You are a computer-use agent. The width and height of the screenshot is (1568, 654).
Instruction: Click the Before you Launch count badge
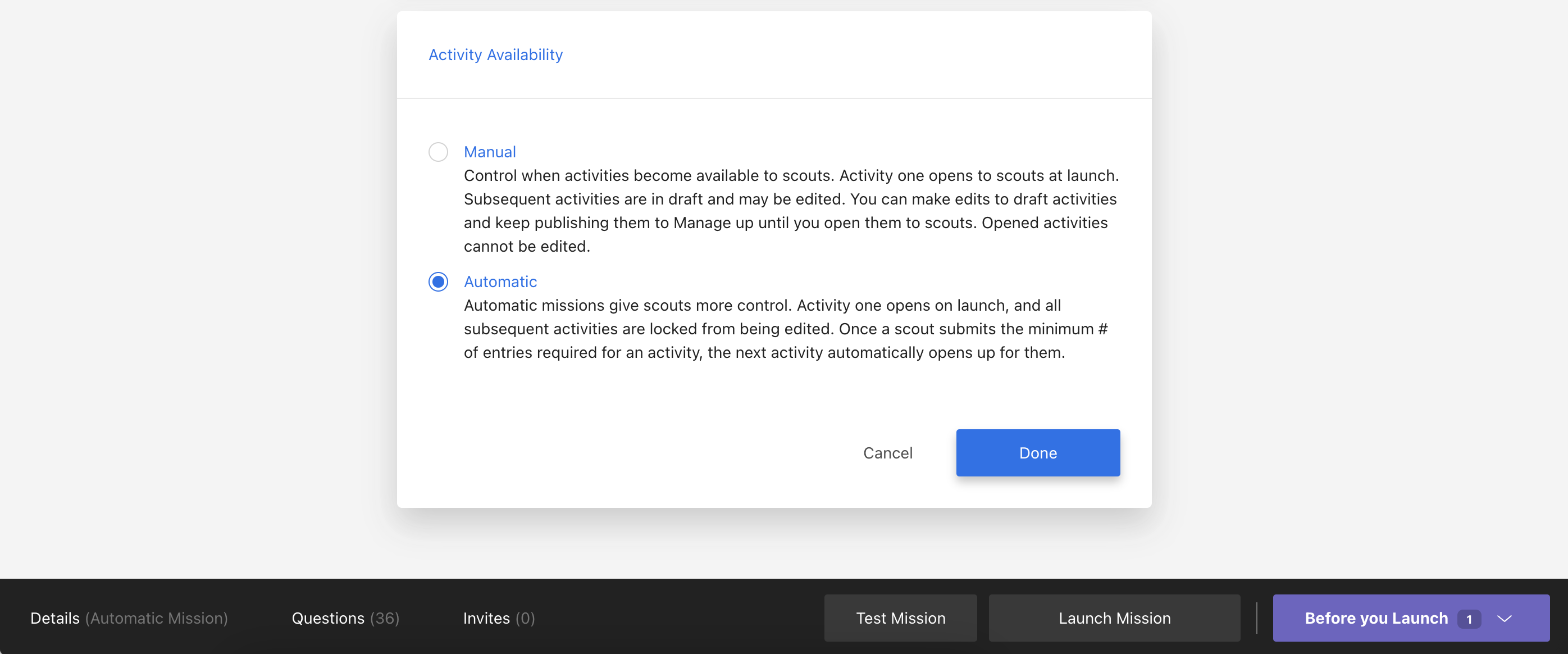(x=1469, y=619)
